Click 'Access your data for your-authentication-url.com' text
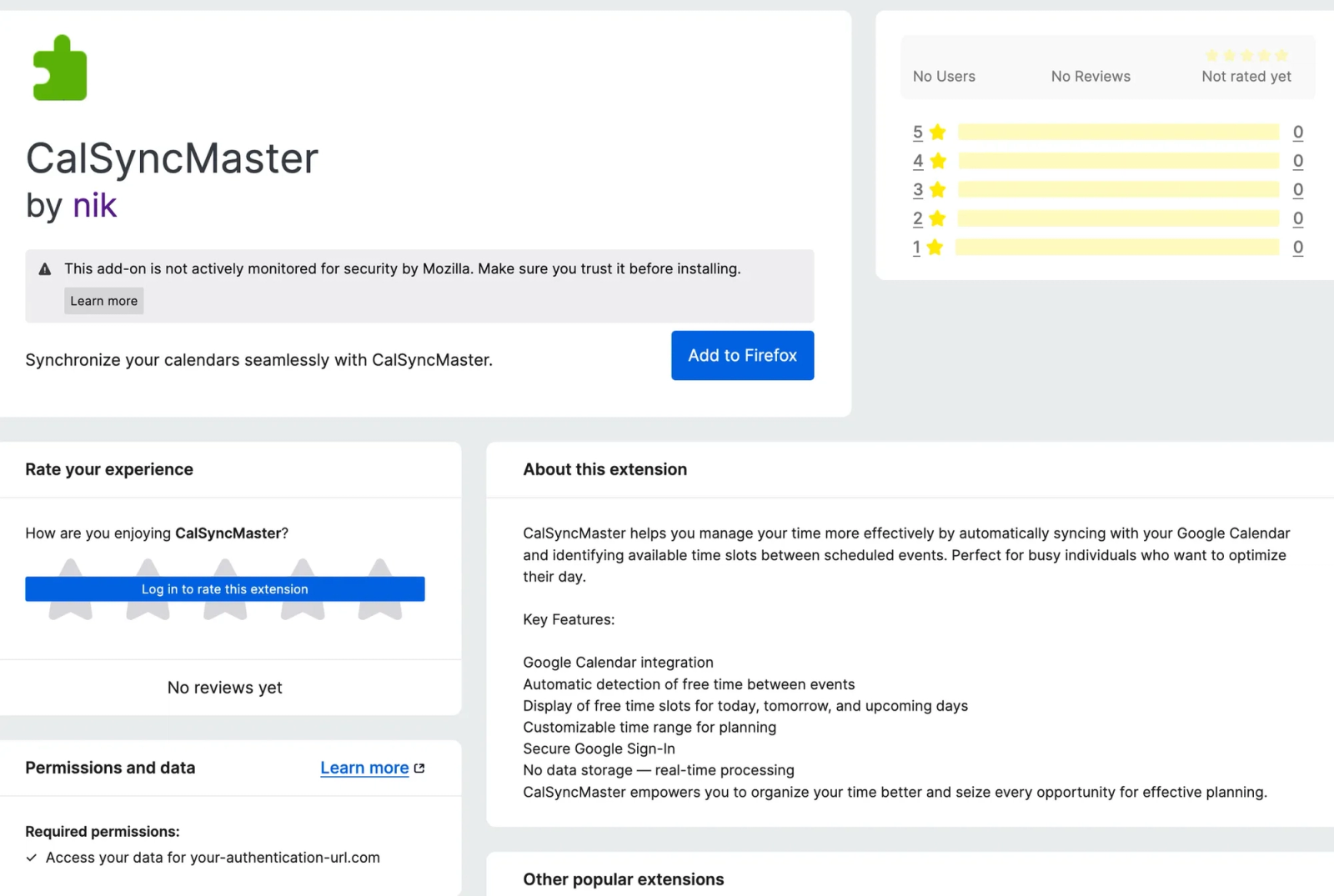 coord(213,858)
